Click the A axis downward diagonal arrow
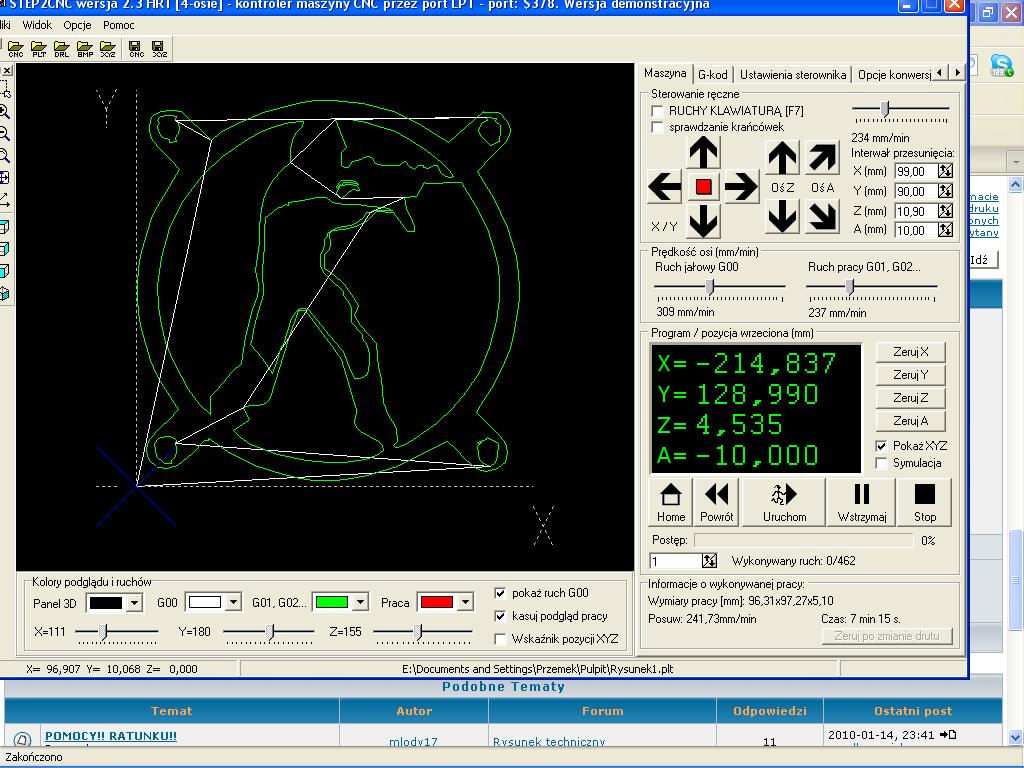 [x=822, y=216]
